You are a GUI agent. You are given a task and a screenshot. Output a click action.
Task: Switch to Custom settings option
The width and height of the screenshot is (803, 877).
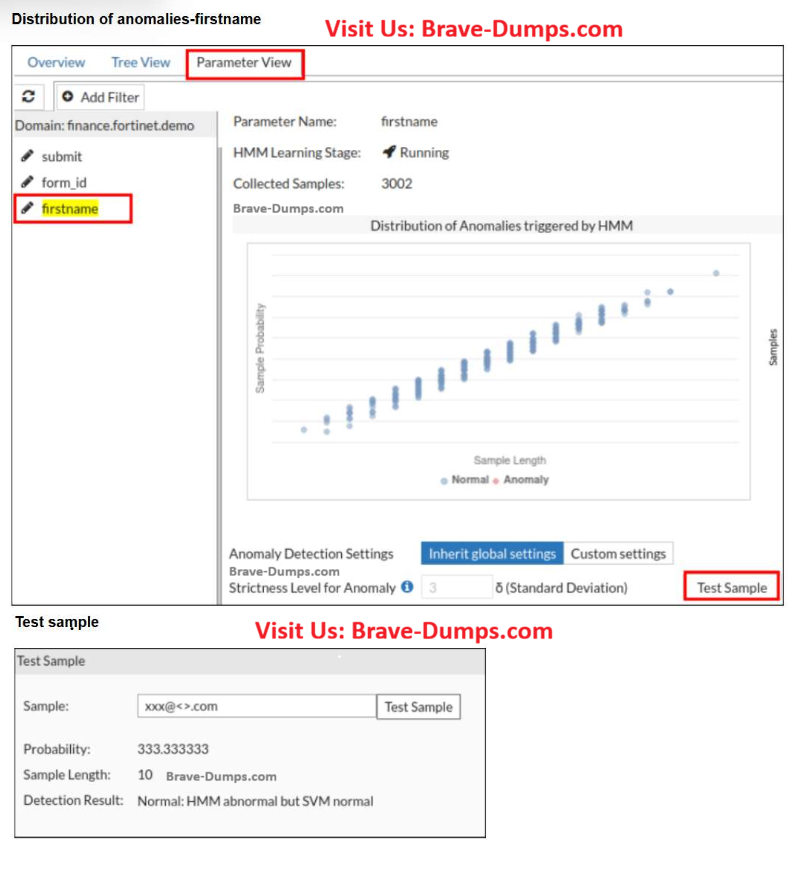point(617,554)
